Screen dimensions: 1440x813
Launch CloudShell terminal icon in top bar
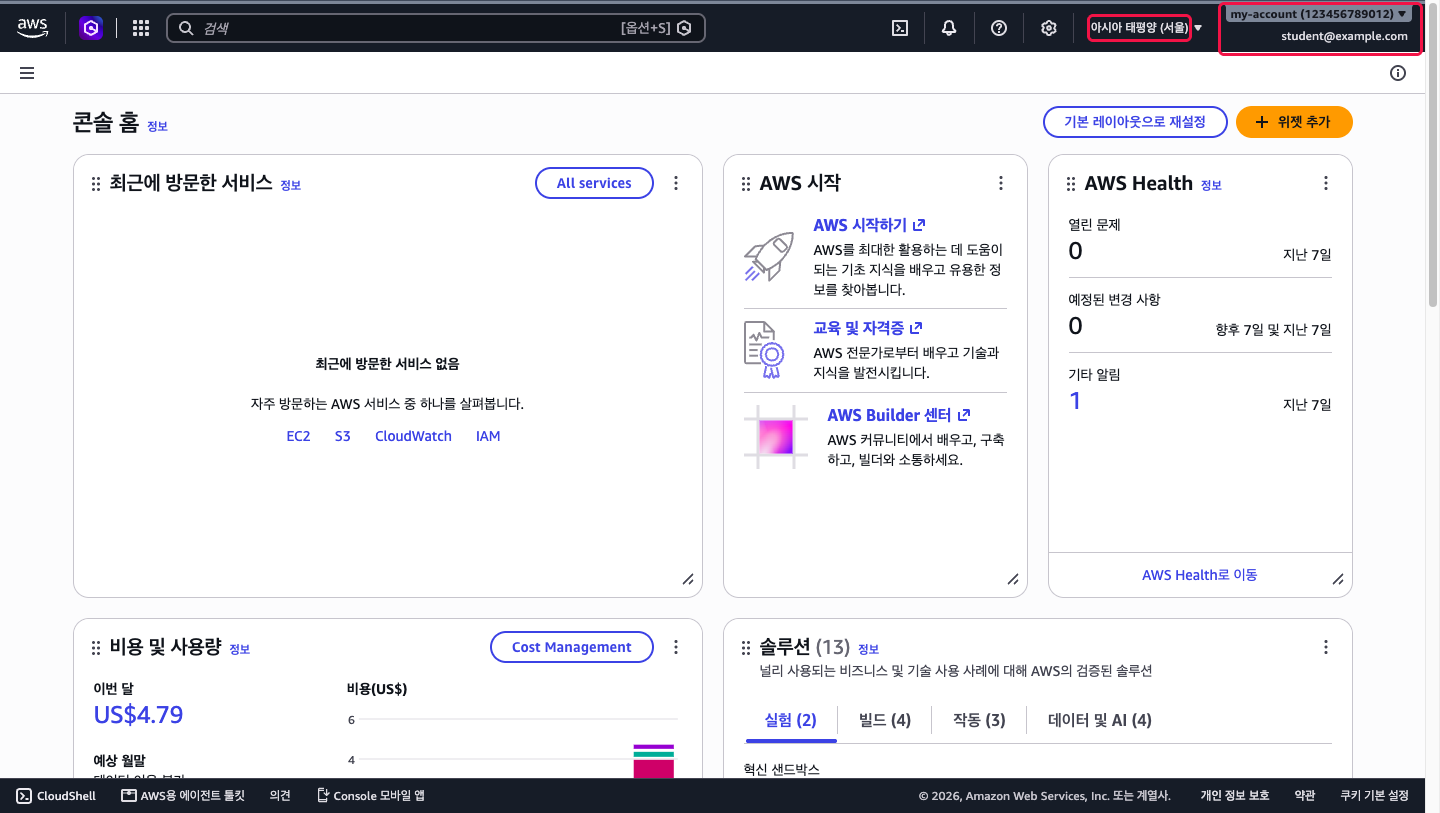click(900, 28)
